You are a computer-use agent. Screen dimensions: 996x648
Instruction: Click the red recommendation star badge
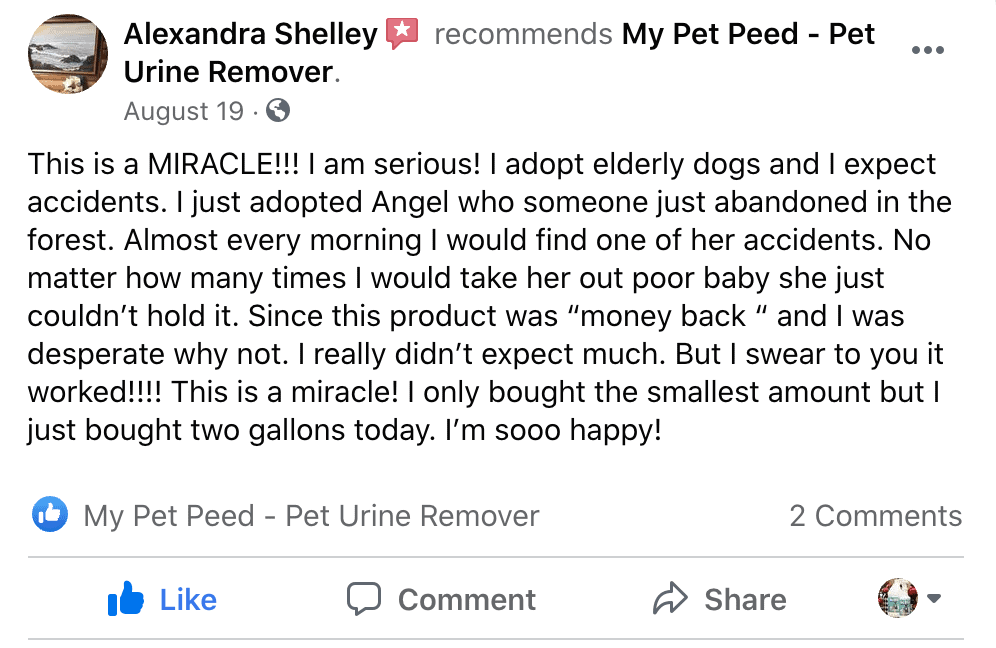[x=402, y=33]
